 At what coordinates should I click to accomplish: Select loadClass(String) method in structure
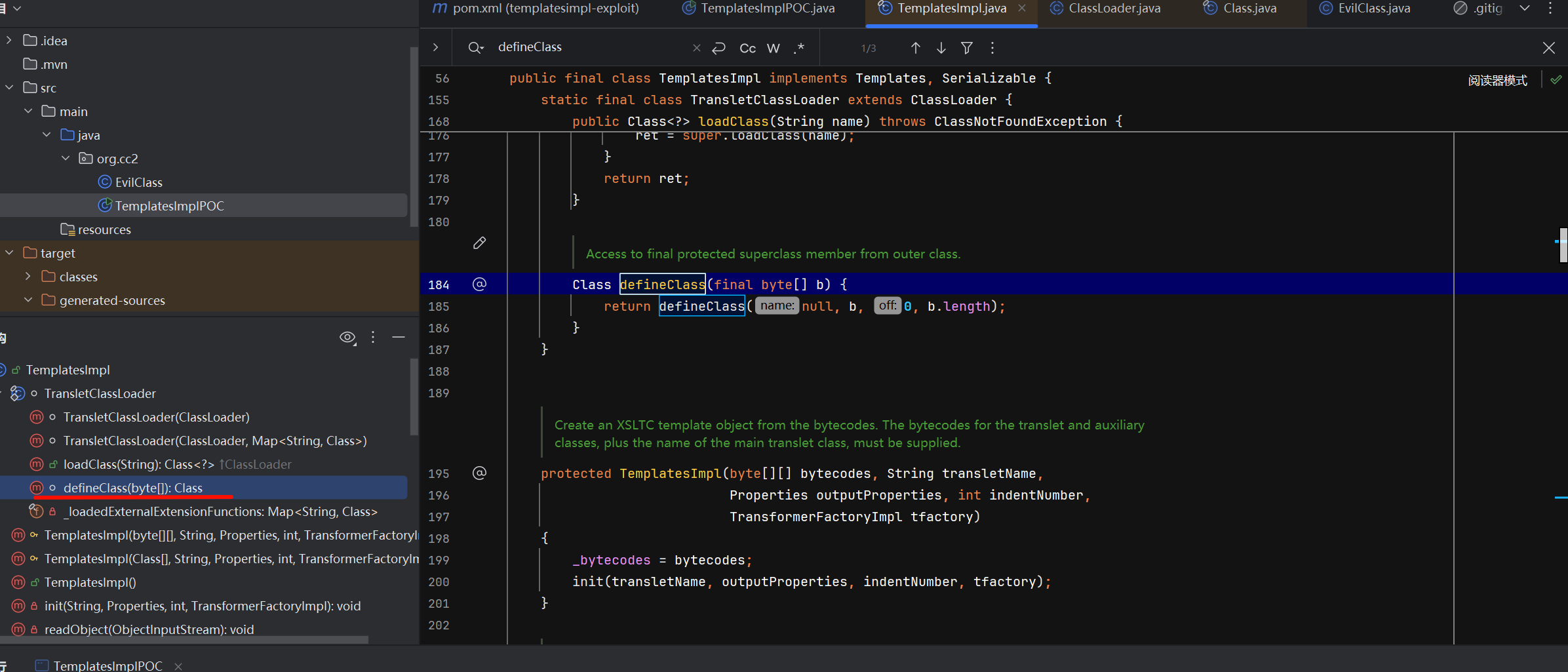pos(138,464)
